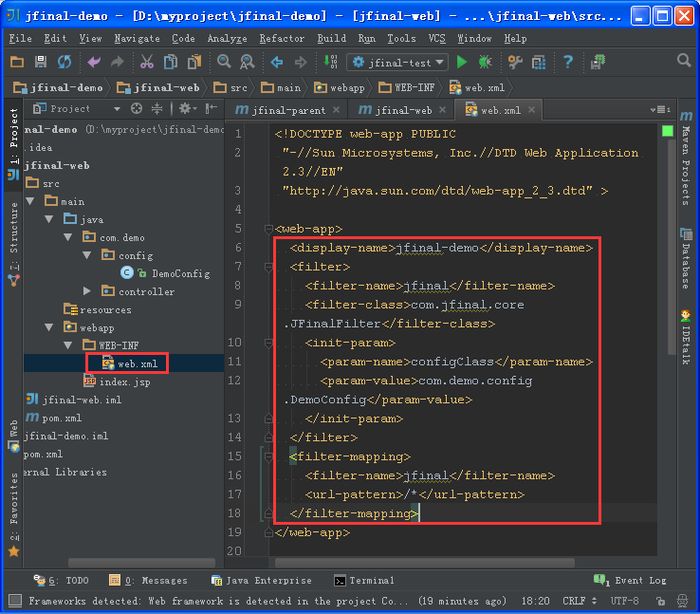The width and height of the screenshot is (700, 614).
Task: Click the Forward navigation arrow
Action: (x=300, y=62)
